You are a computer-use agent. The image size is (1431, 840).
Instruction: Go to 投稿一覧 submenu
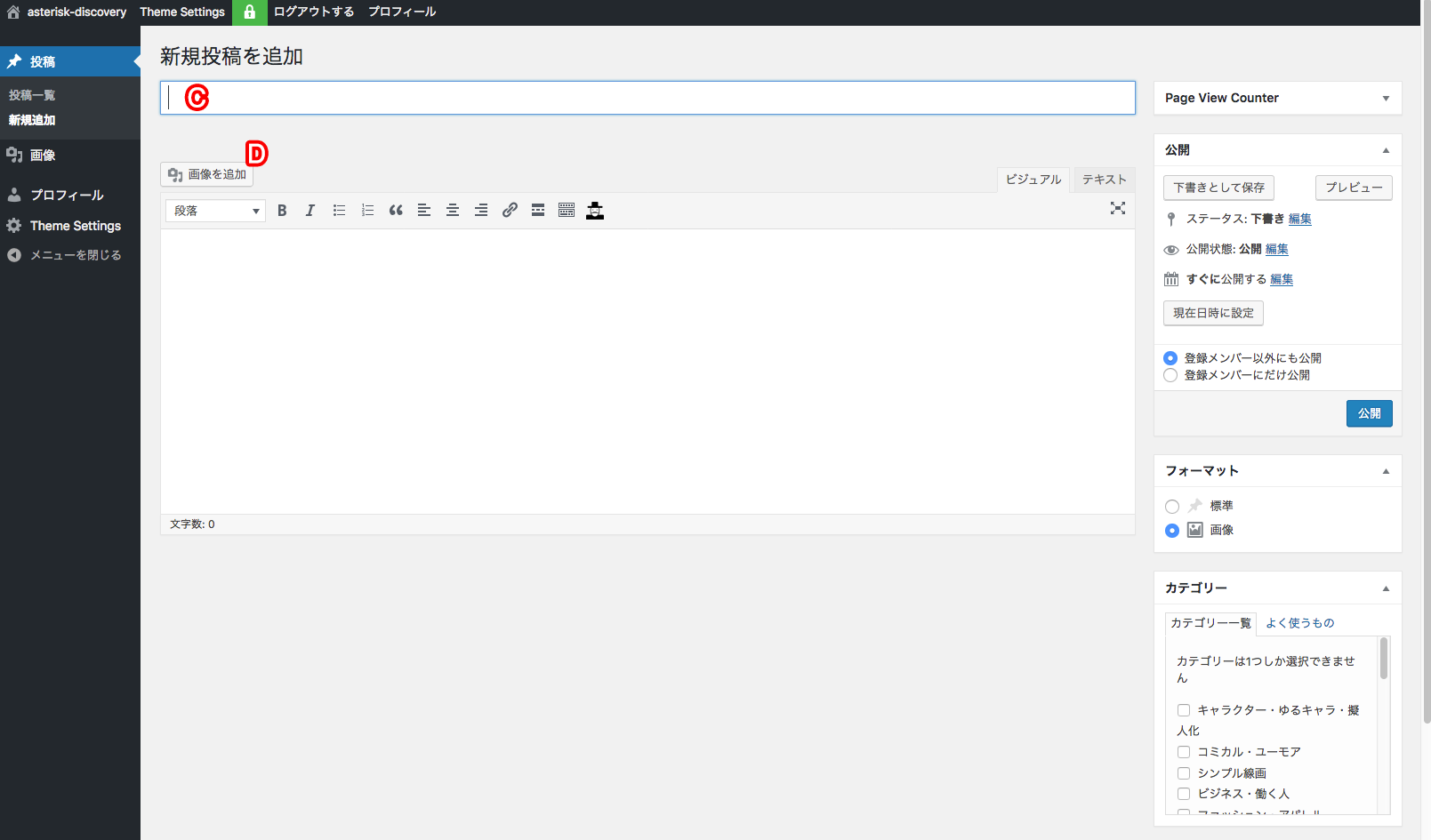(32, 95)
